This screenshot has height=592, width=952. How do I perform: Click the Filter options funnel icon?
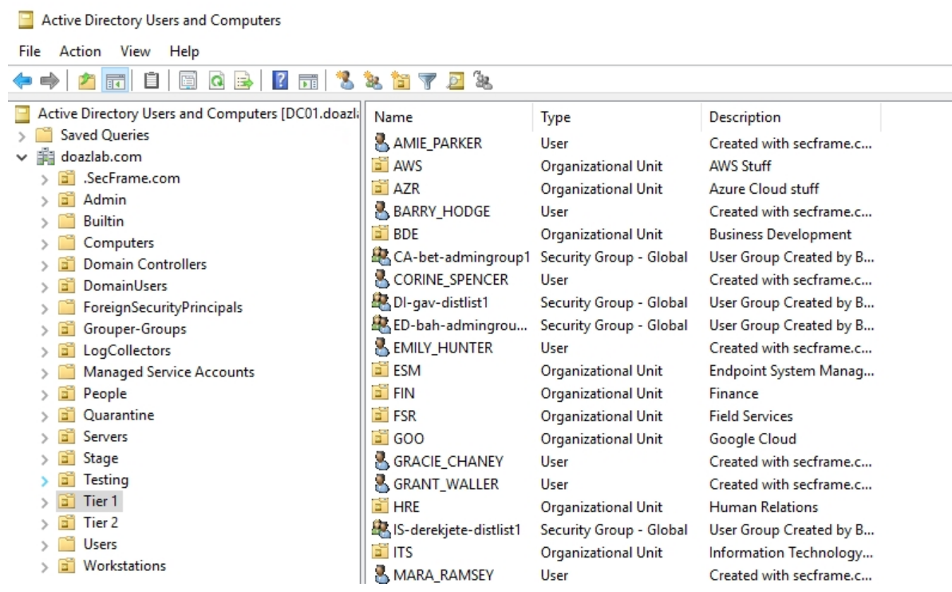(x=428, y=81)
